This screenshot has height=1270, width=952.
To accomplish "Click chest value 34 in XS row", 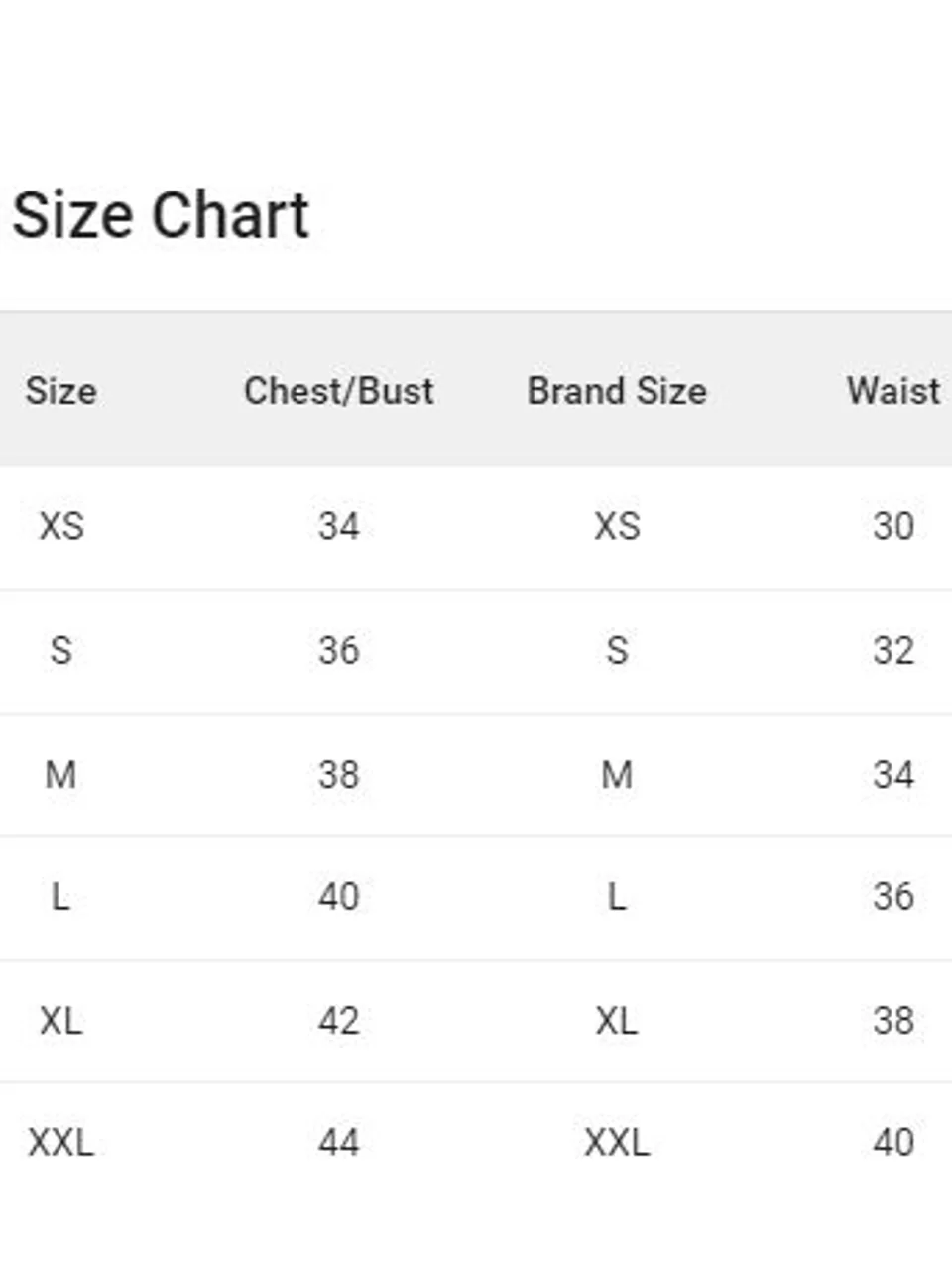I will 338,526.
